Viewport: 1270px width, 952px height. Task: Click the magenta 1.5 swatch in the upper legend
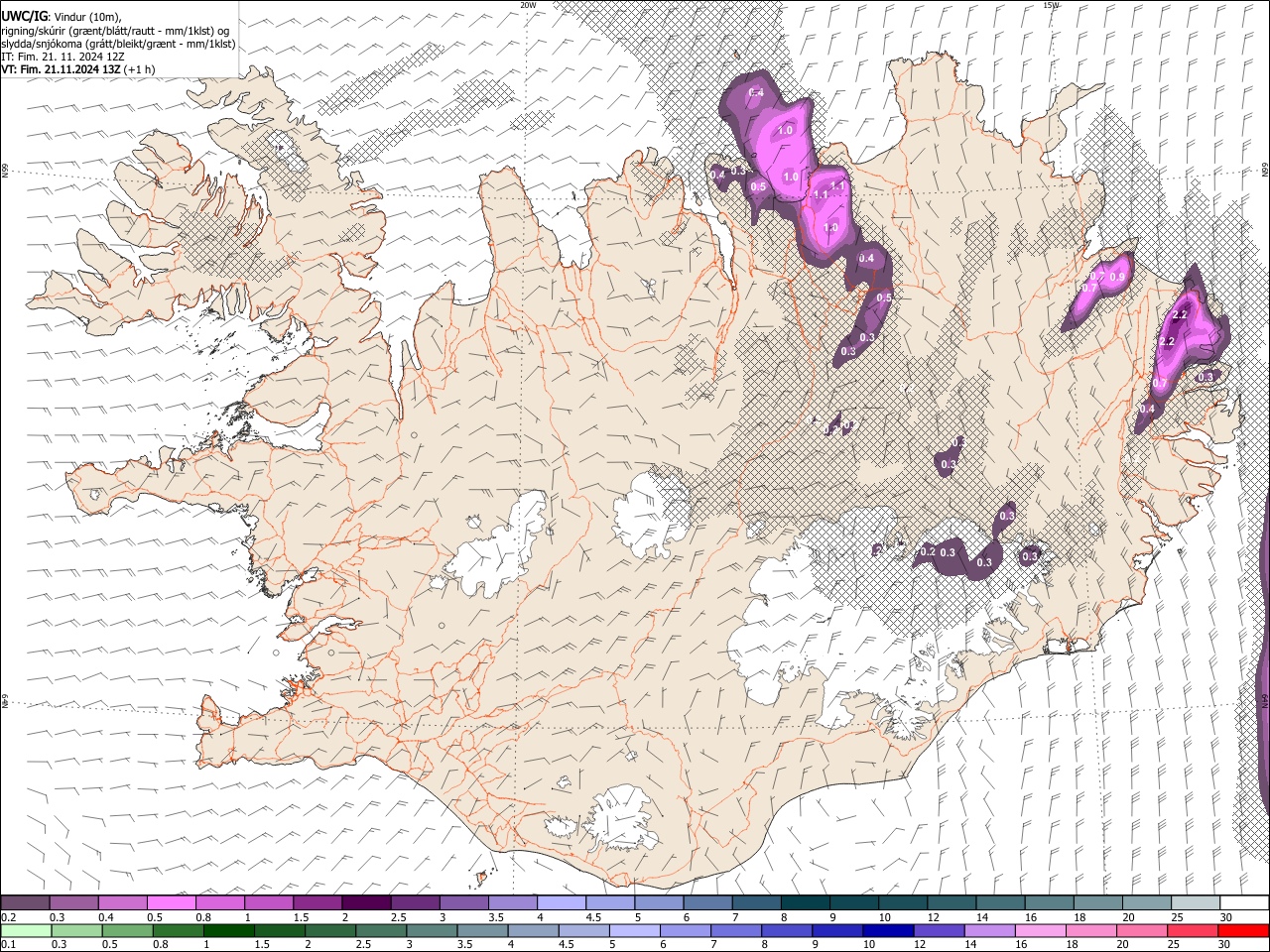[317, 903]
